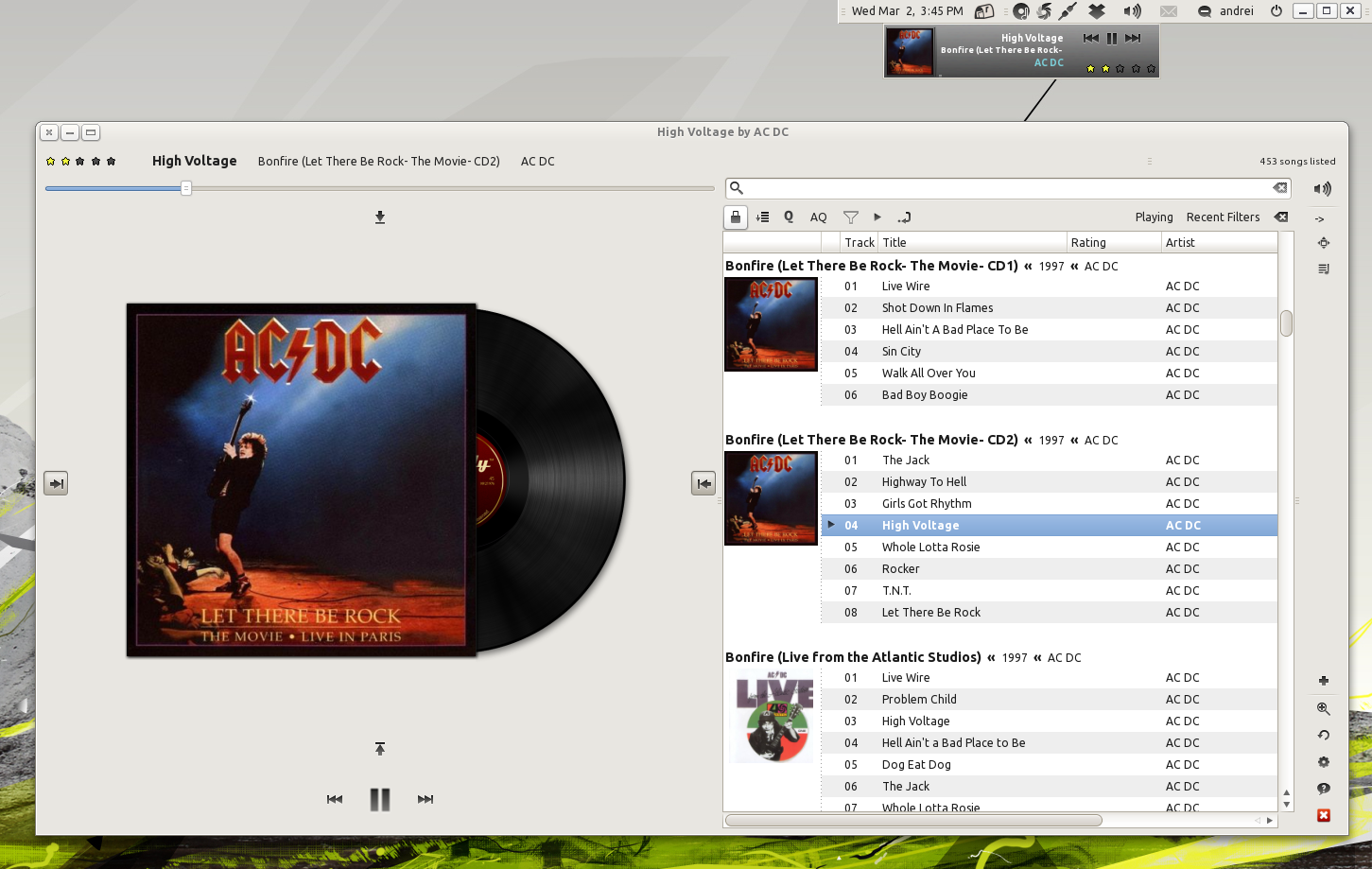Click the magnifier icon in the search box
Screen dimensions: 1372x869
point(737,188)
